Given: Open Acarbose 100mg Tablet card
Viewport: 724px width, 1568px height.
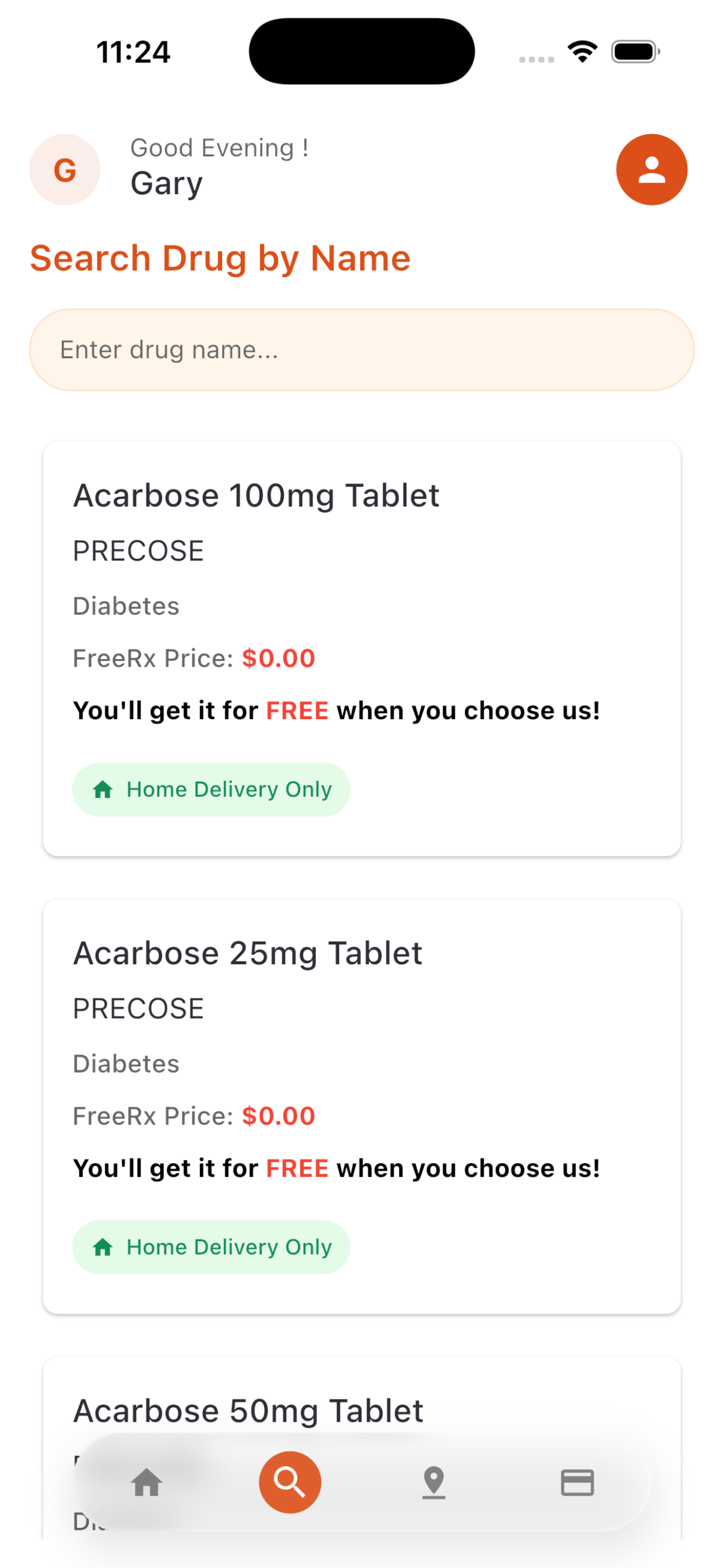Looking at the screenshot, I should coord(362,649).
